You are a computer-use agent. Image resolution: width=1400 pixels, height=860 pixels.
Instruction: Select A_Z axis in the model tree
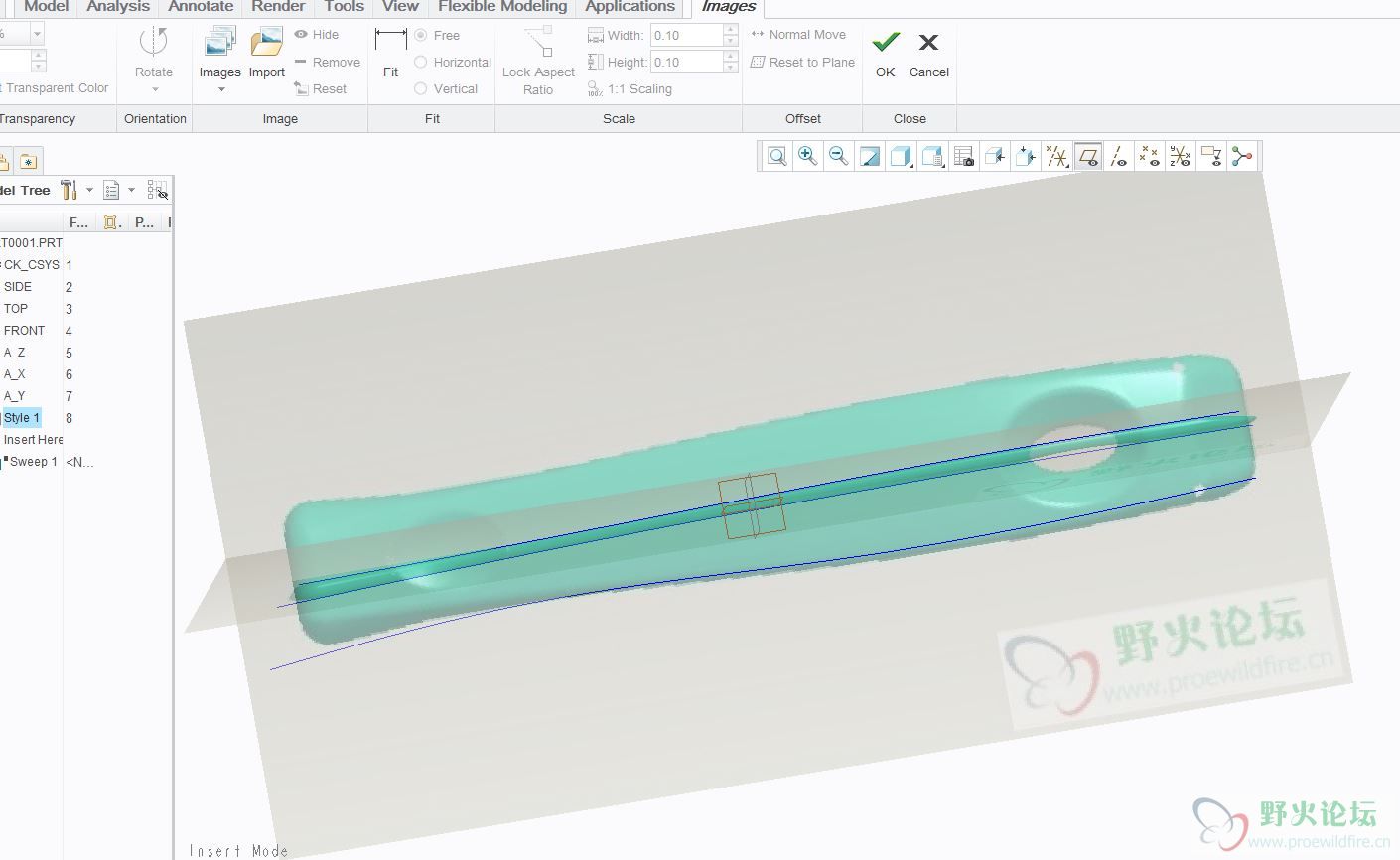(x=15, y=353)
